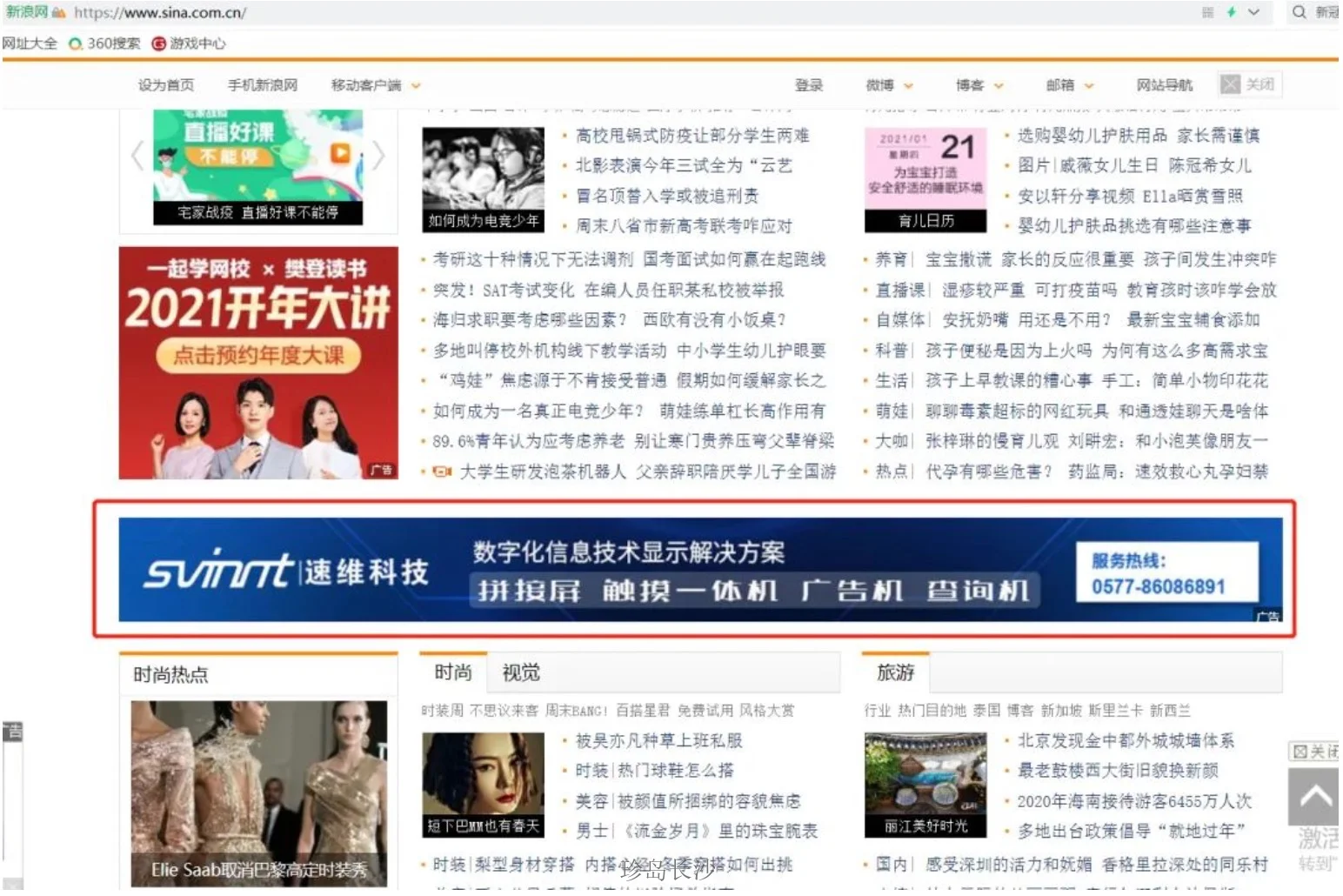This screenshot has height=896, width=1343.
Task: Open article 选购婴幼儿护肤用品
Action: coord(1092,136)
